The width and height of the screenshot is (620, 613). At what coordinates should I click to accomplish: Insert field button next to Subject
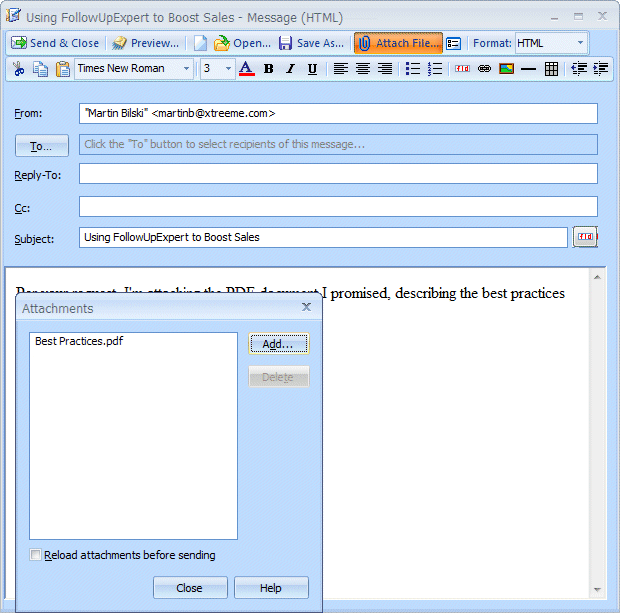pyautogui.click(x=585, y=237)
